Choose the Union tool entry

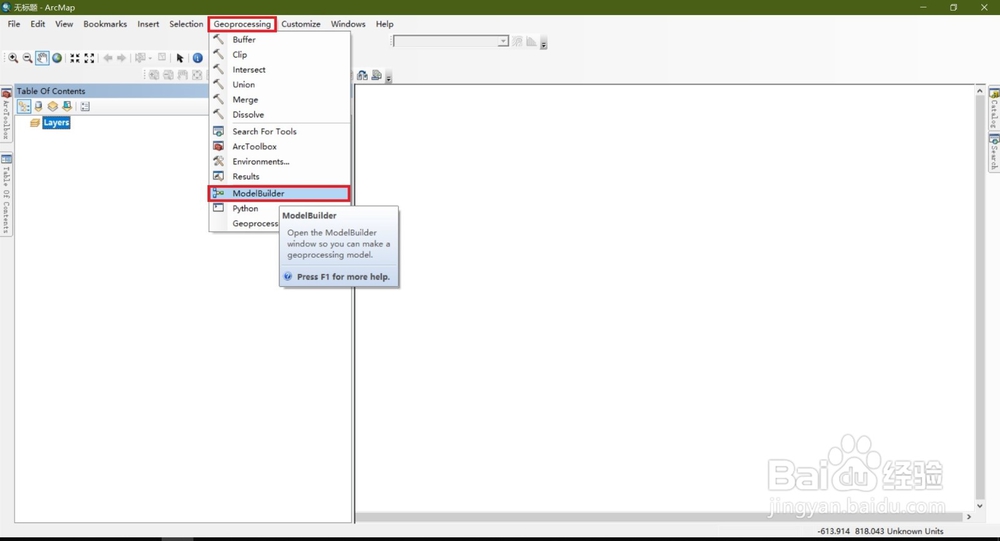[280, 85]
